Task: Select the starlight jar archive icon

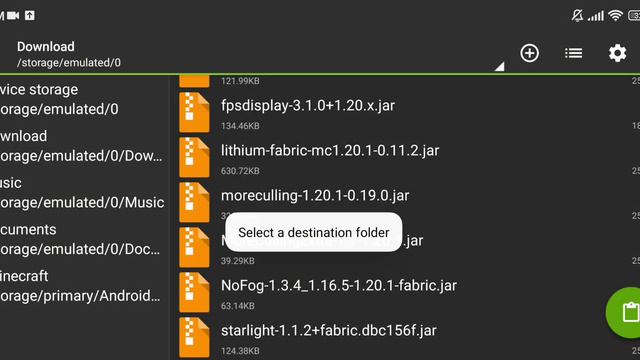Action: [194, 337]
